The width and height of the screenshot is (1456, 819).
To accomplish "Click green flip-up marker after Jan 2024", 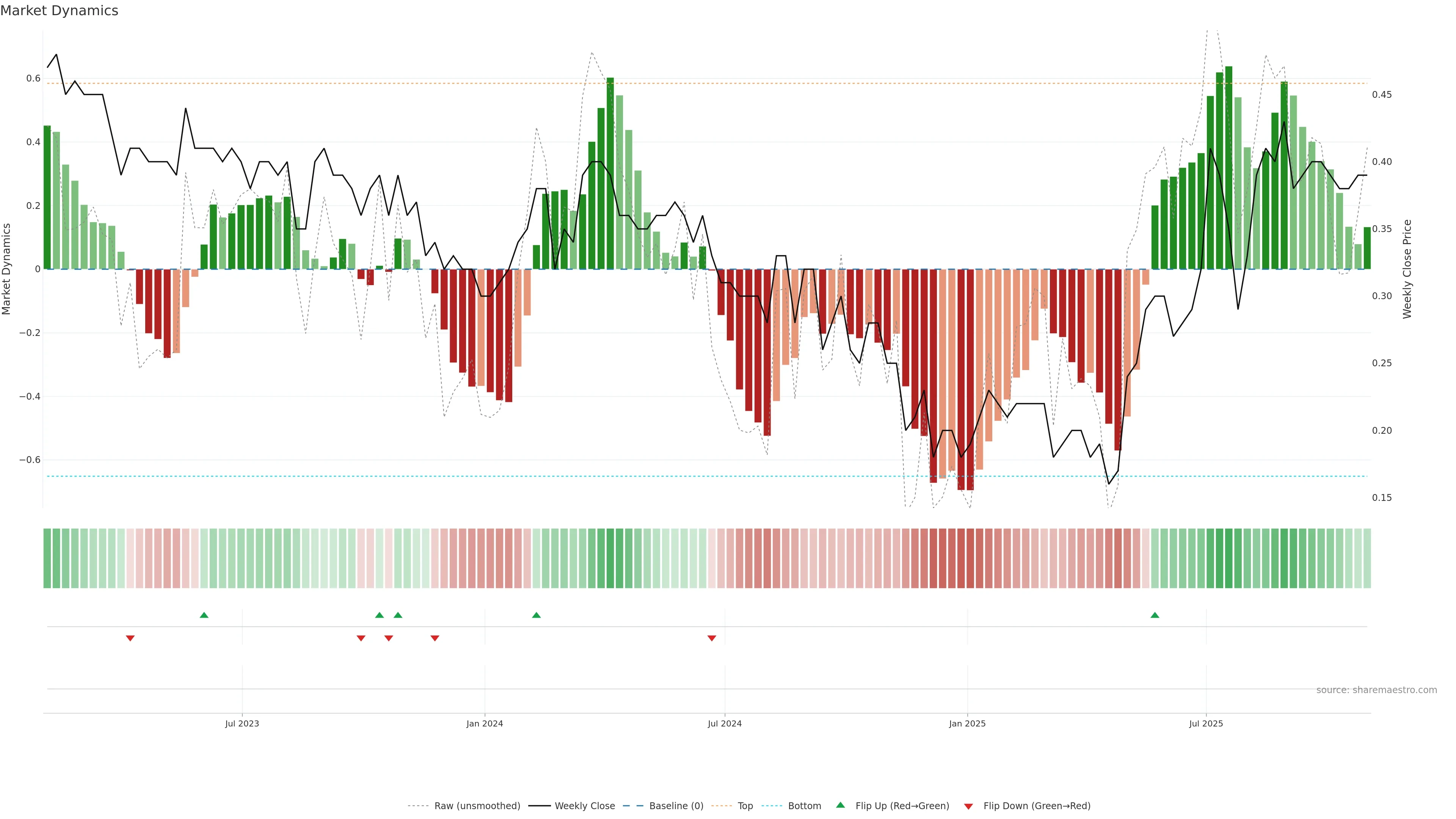I will (537, 615).
